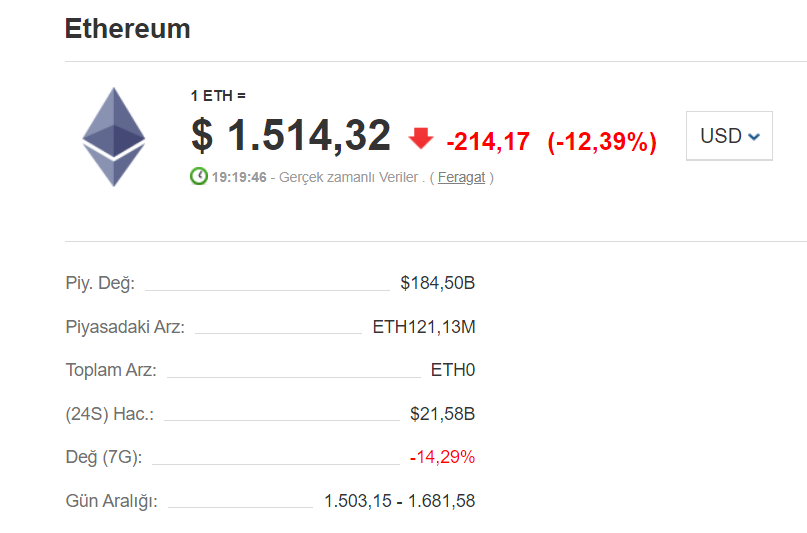Click the 1 ETH = label
Screen dimensions: 807x533
(x=218, y=96)
